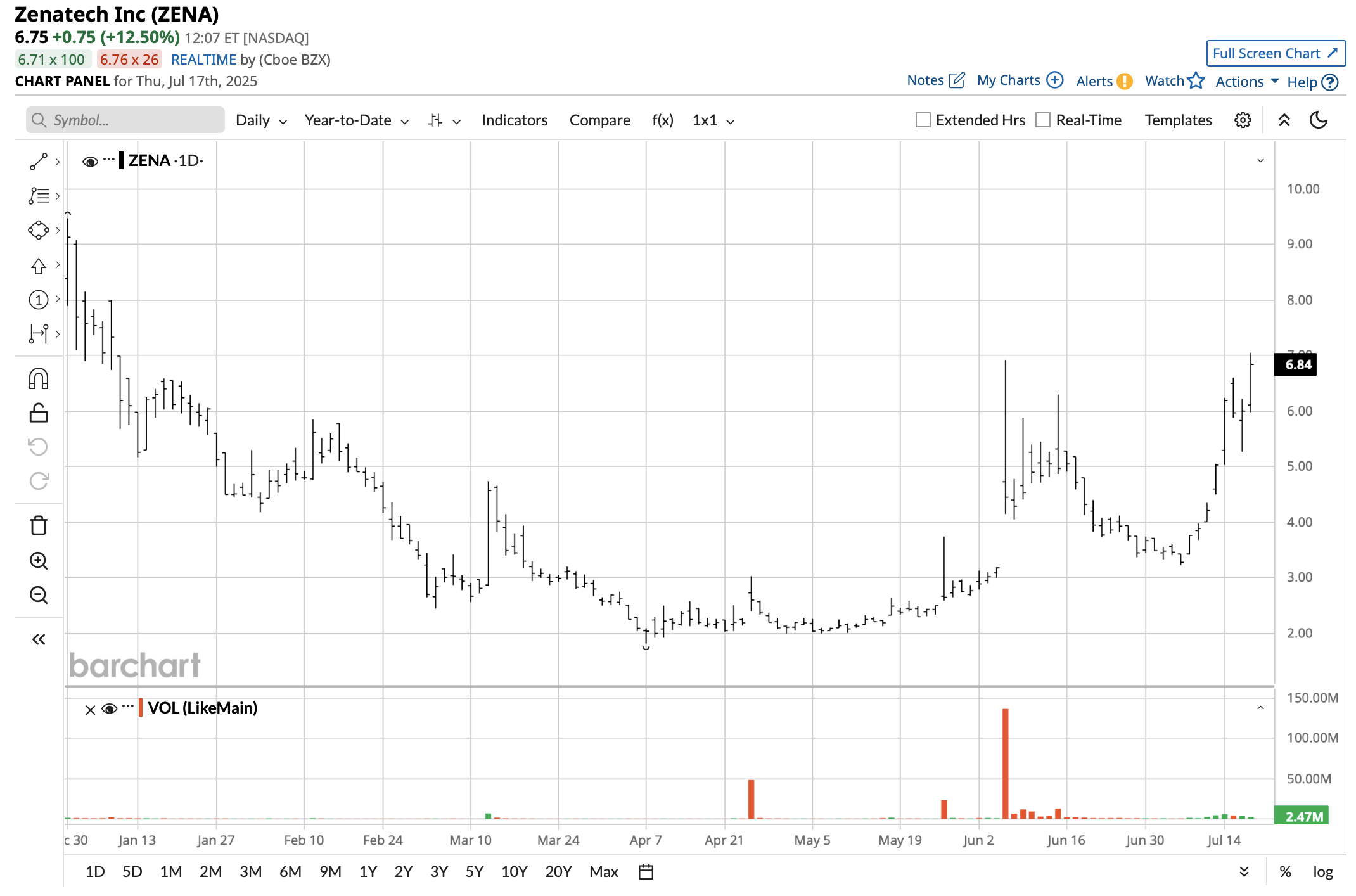Select the 1Y time range
The image size is (1356, 896).
[x=368, y=872]
